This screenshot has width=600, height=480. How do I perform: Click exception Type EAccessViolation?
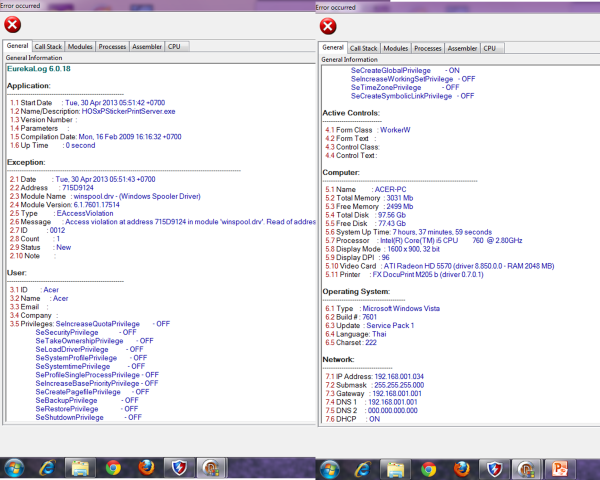(x=85, y=213)
